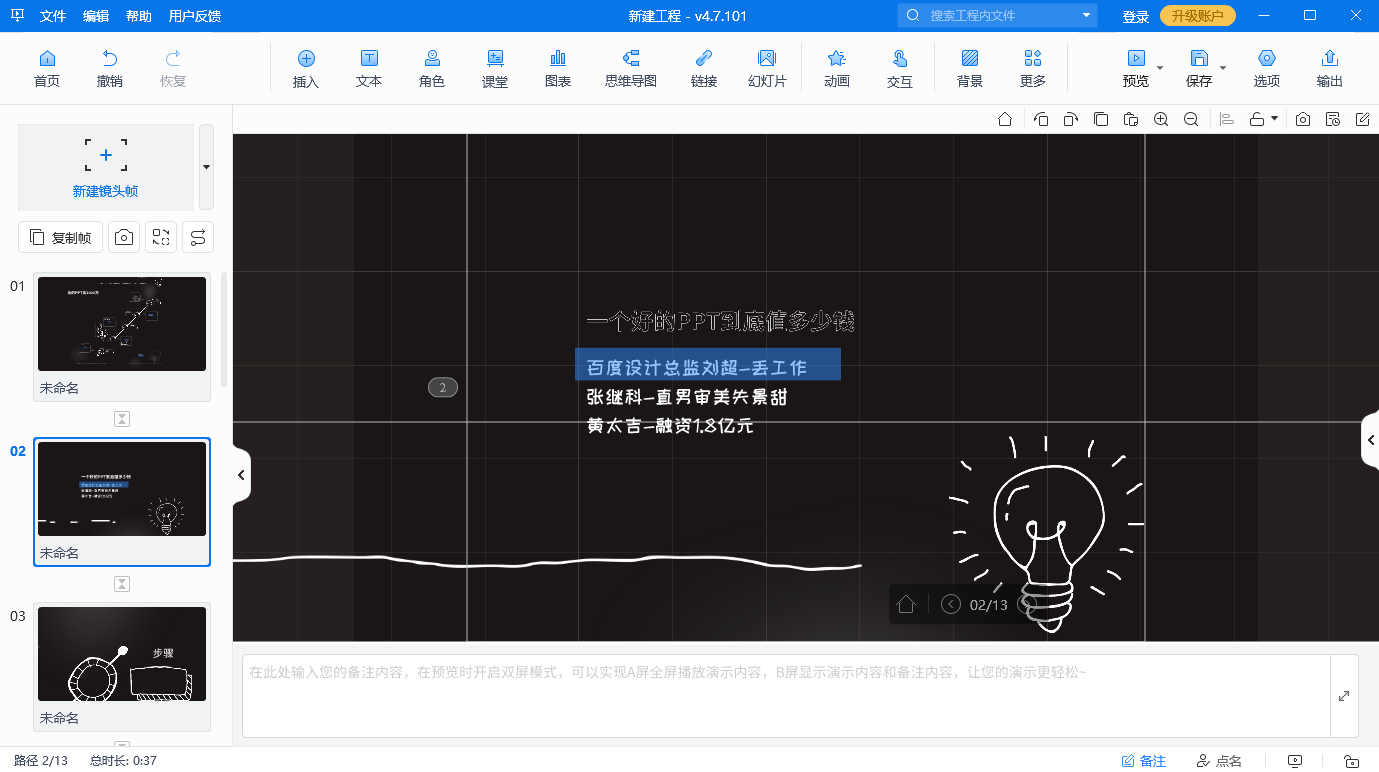1379x772 pixels.
Task: Open the 图表 chart tool
Action: click(558, 69)
